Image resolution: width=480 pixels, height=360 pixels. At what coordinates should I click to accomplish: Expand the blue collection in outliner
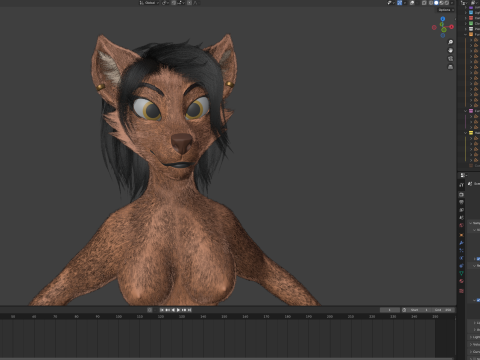click(x=466, y=13)
